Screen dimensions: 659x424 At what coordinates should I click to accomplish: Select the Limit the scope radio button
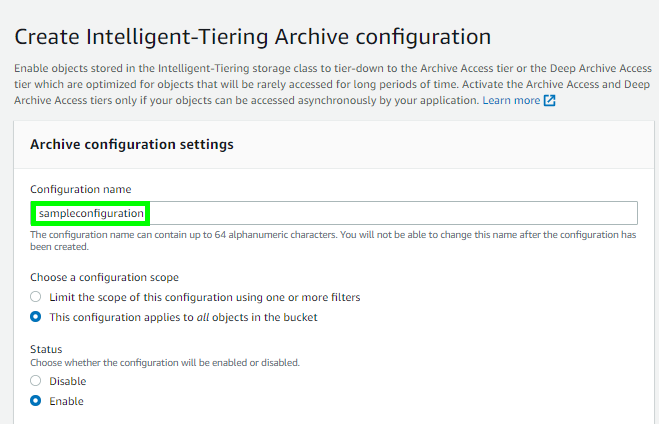point(36,297)
